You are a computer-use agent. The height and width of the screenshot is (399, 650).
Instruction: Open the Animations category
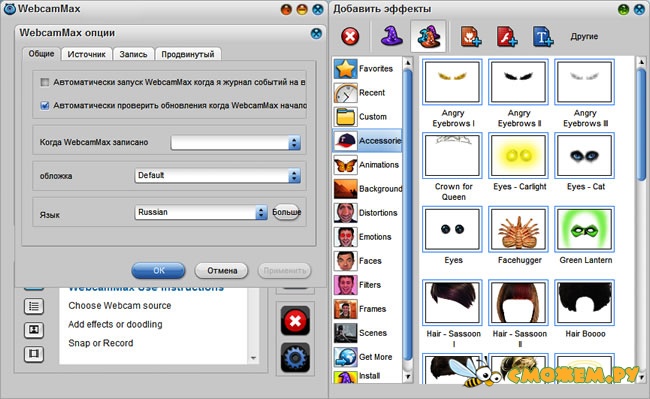(367, 165)
